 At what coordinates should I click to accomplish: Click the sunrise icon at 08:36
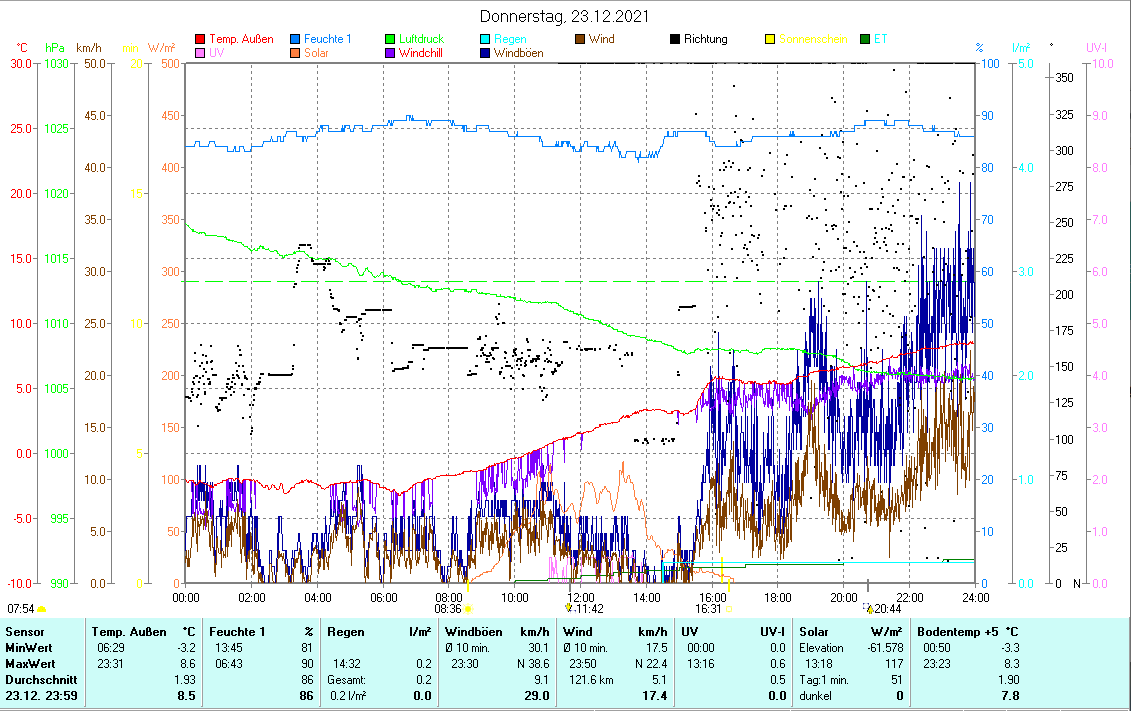(x=468, y=608)
